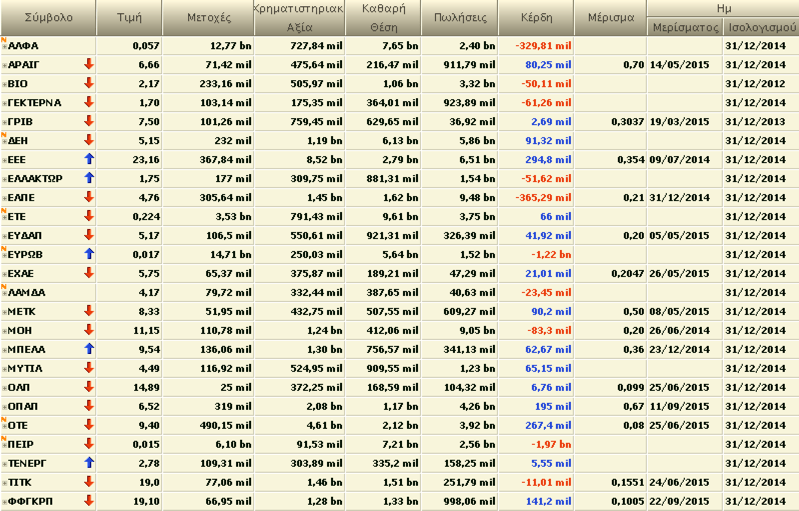Select the ΛΑΜΔΑ symbol cell

tap(48, 292)
